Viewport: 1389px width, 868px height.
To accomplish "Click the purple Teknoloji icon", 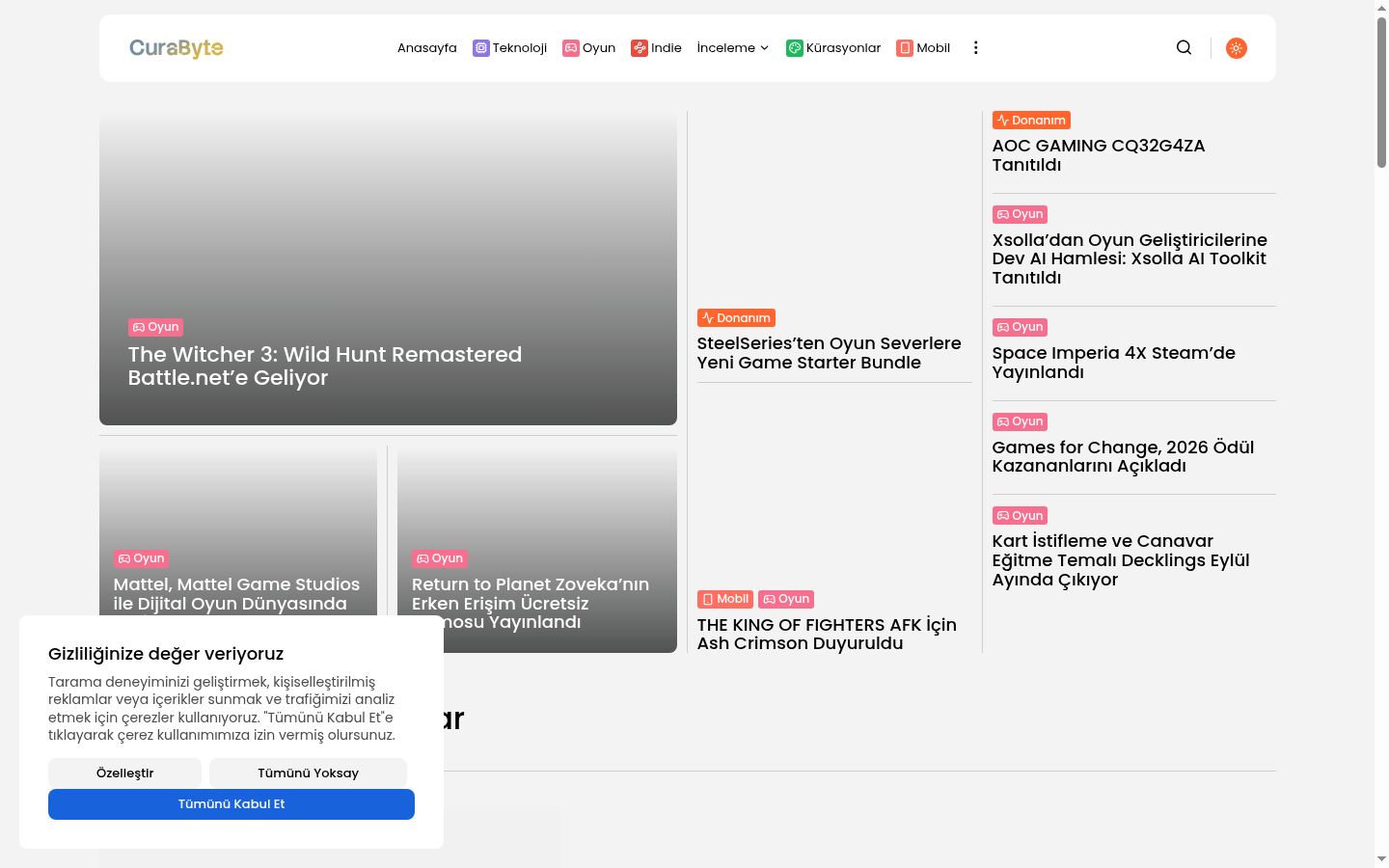I will click(480, 48).
